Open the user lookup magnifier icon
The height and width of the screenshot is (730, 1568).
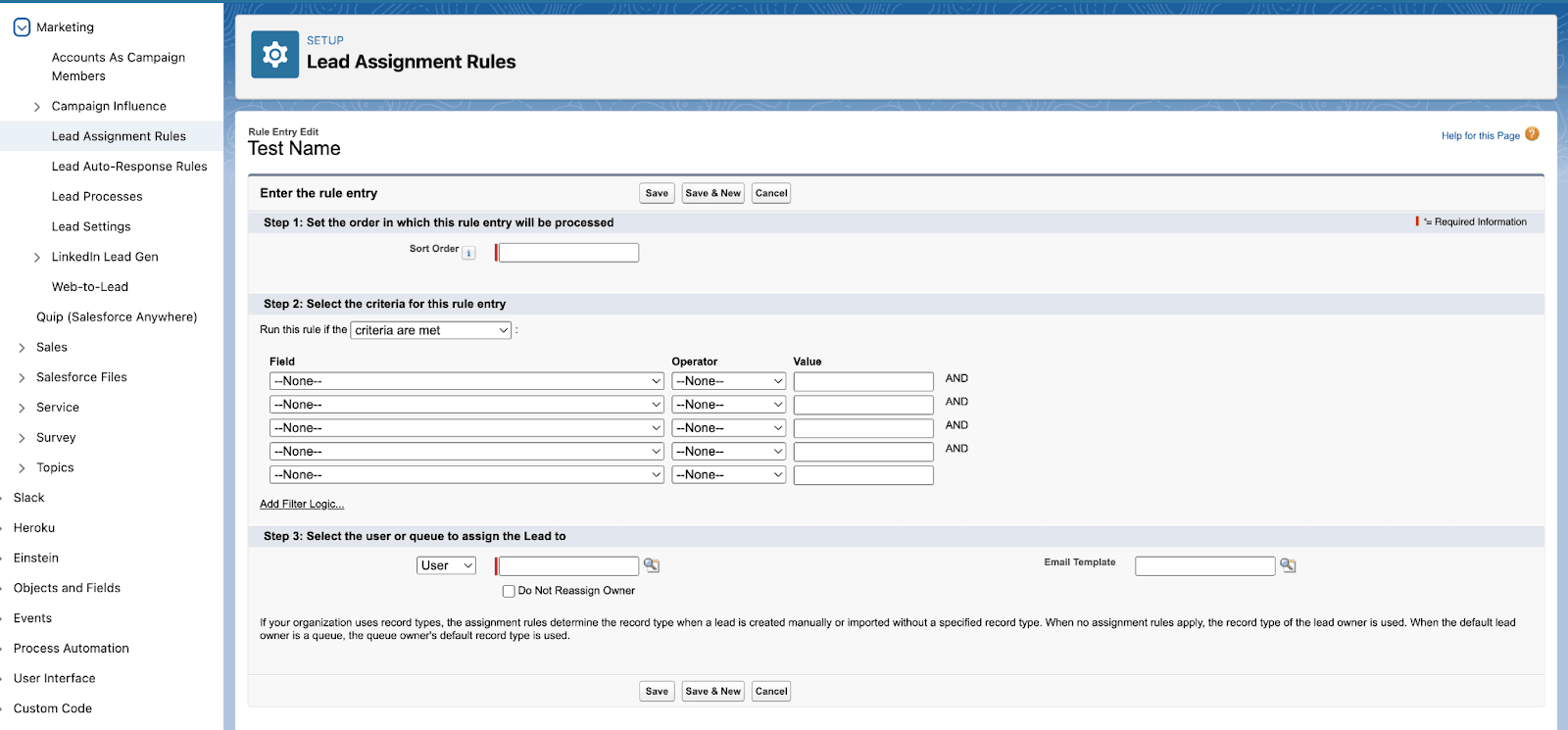point(652,565)
